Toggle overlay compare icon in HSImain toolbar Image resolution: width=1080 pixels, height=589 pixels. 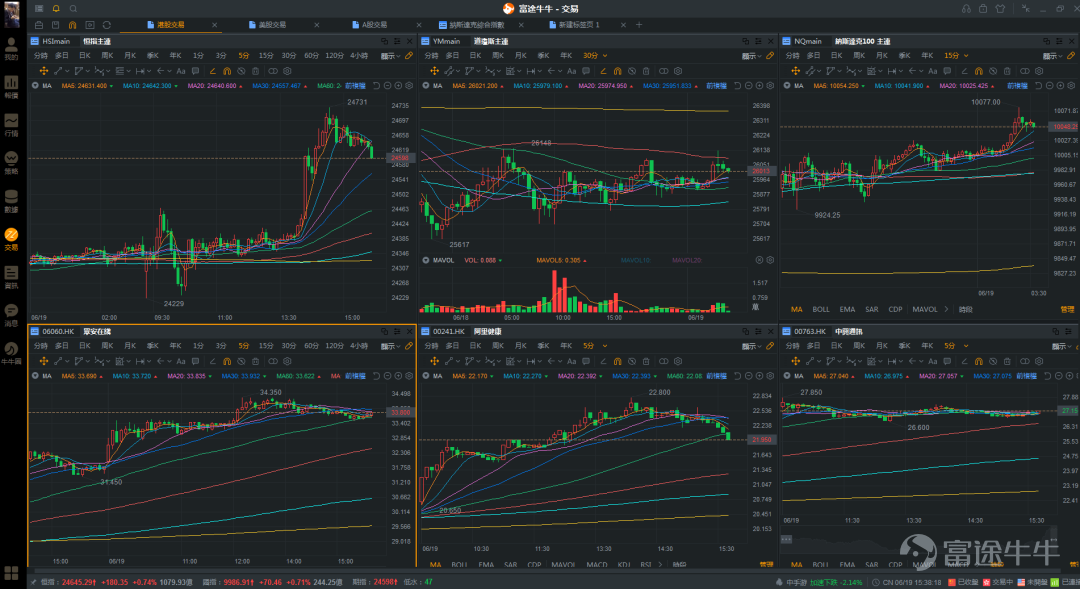point(273,71)
